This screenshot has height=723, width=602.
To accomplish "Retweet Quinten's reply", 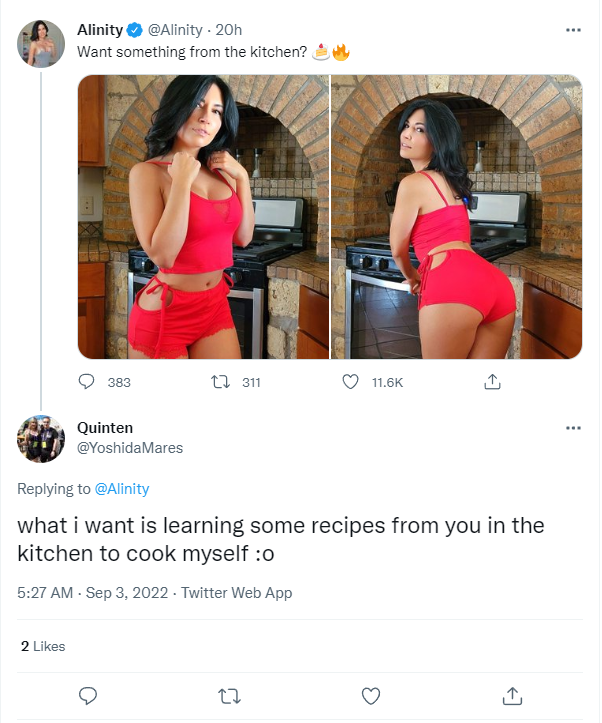I will tap(229, 696).
